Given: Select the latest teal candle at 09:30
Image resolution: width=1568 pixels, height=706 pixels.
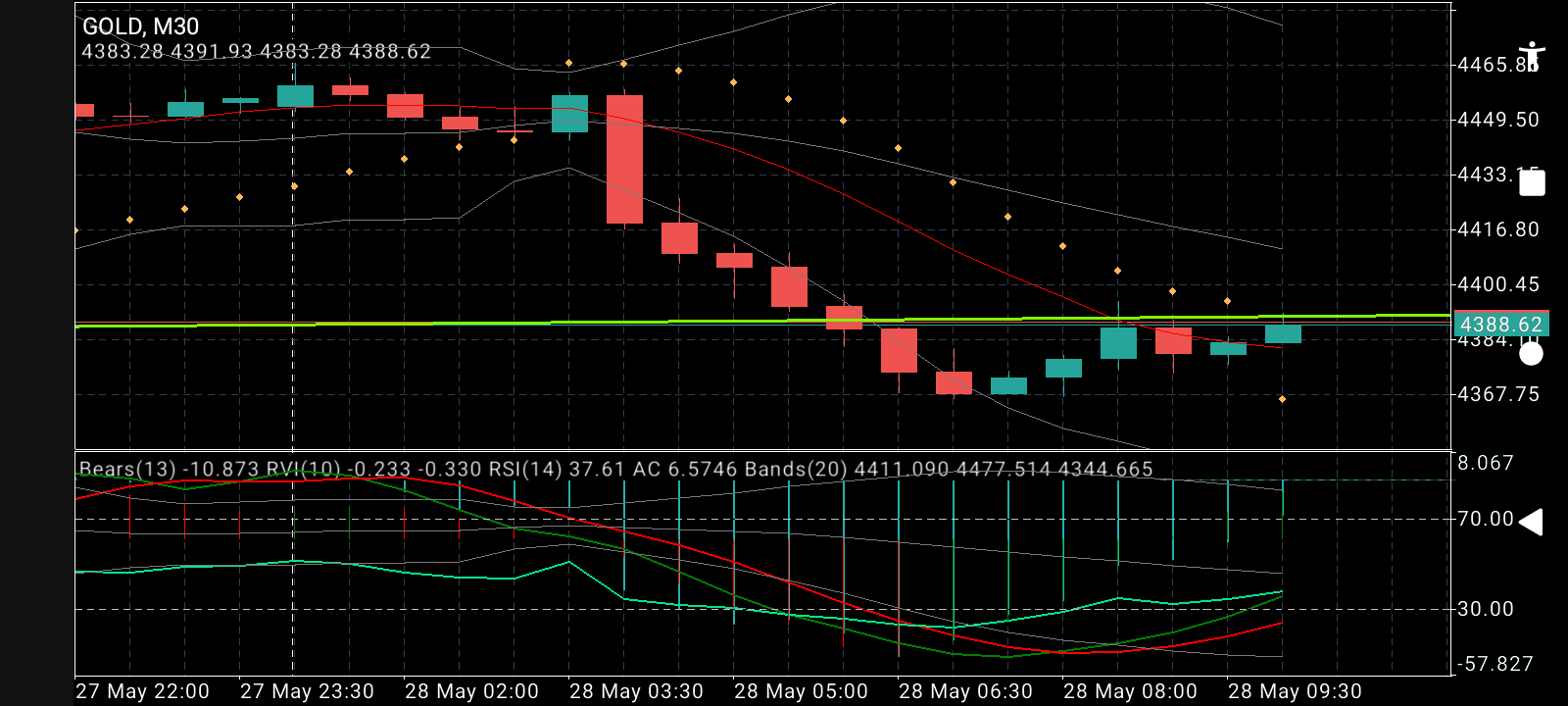Looking at the screenshot, I should [x=1283, y=333].
